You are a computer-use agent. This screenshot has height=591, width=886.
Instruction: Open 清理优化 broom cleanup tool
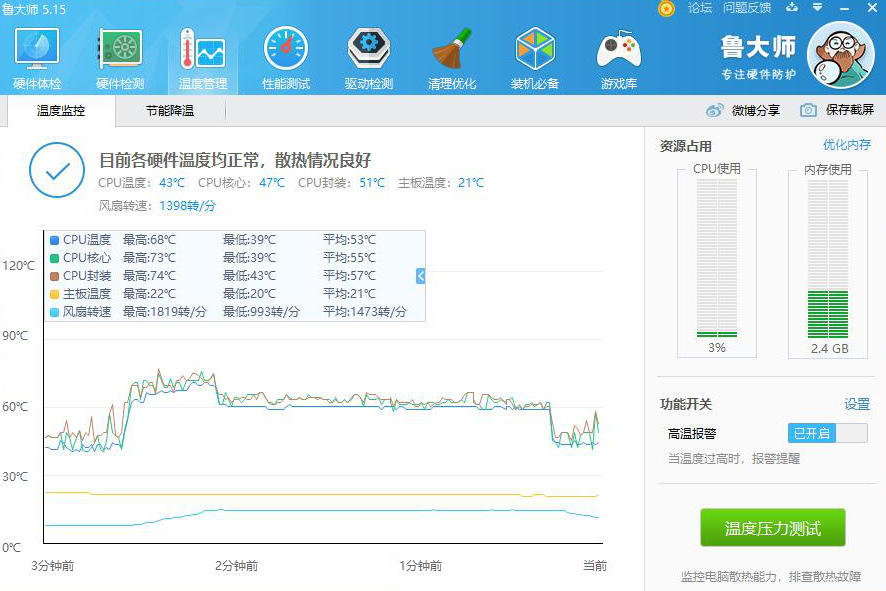coord(452,58)
